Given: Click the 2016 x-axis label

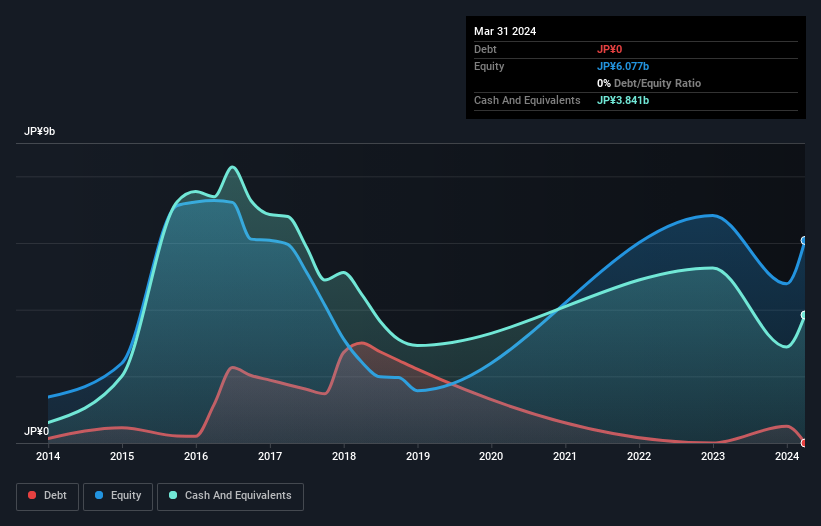Looking at the screenshot, I should tap(196, 456).
